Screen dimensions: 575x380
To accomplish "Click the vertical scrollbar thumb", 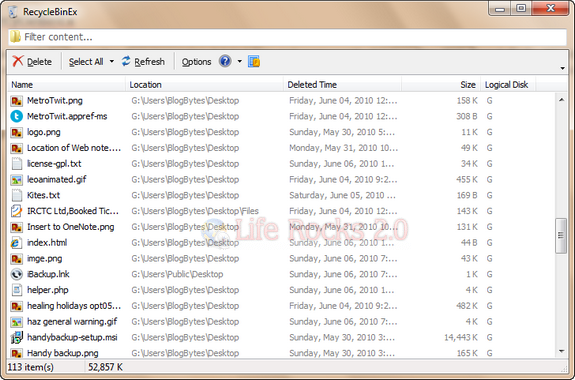I will [x=561, y=235].
